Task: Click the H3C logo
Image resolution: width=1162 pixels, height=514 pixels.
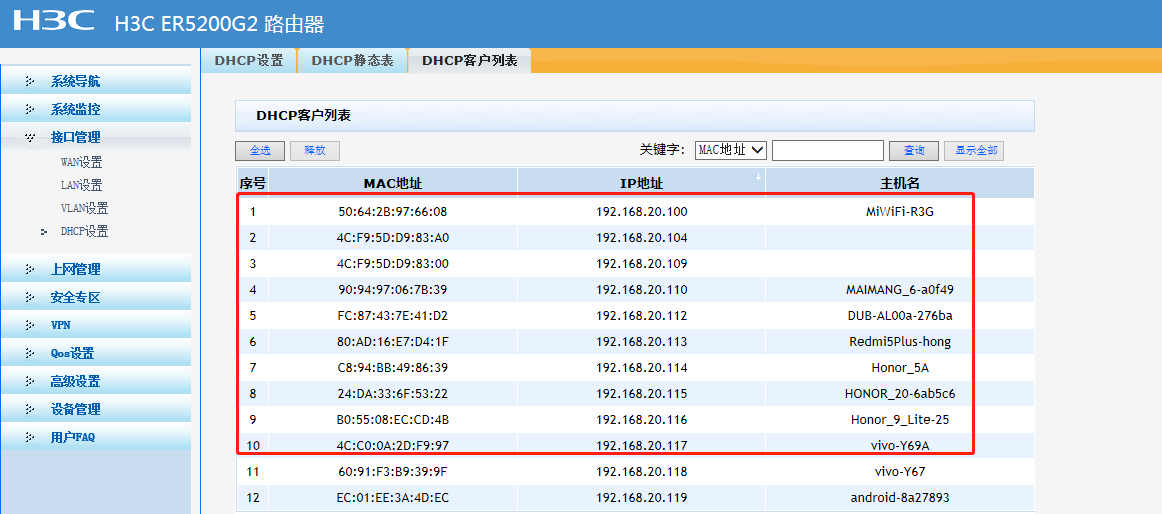Action: (54, 20)
